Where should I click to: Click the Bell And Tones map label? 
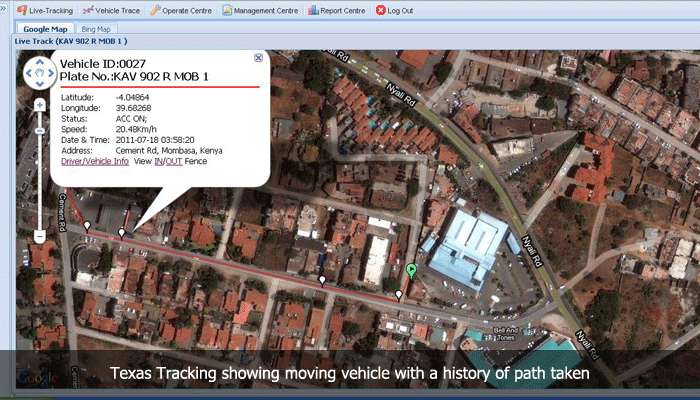click(506, 334)
